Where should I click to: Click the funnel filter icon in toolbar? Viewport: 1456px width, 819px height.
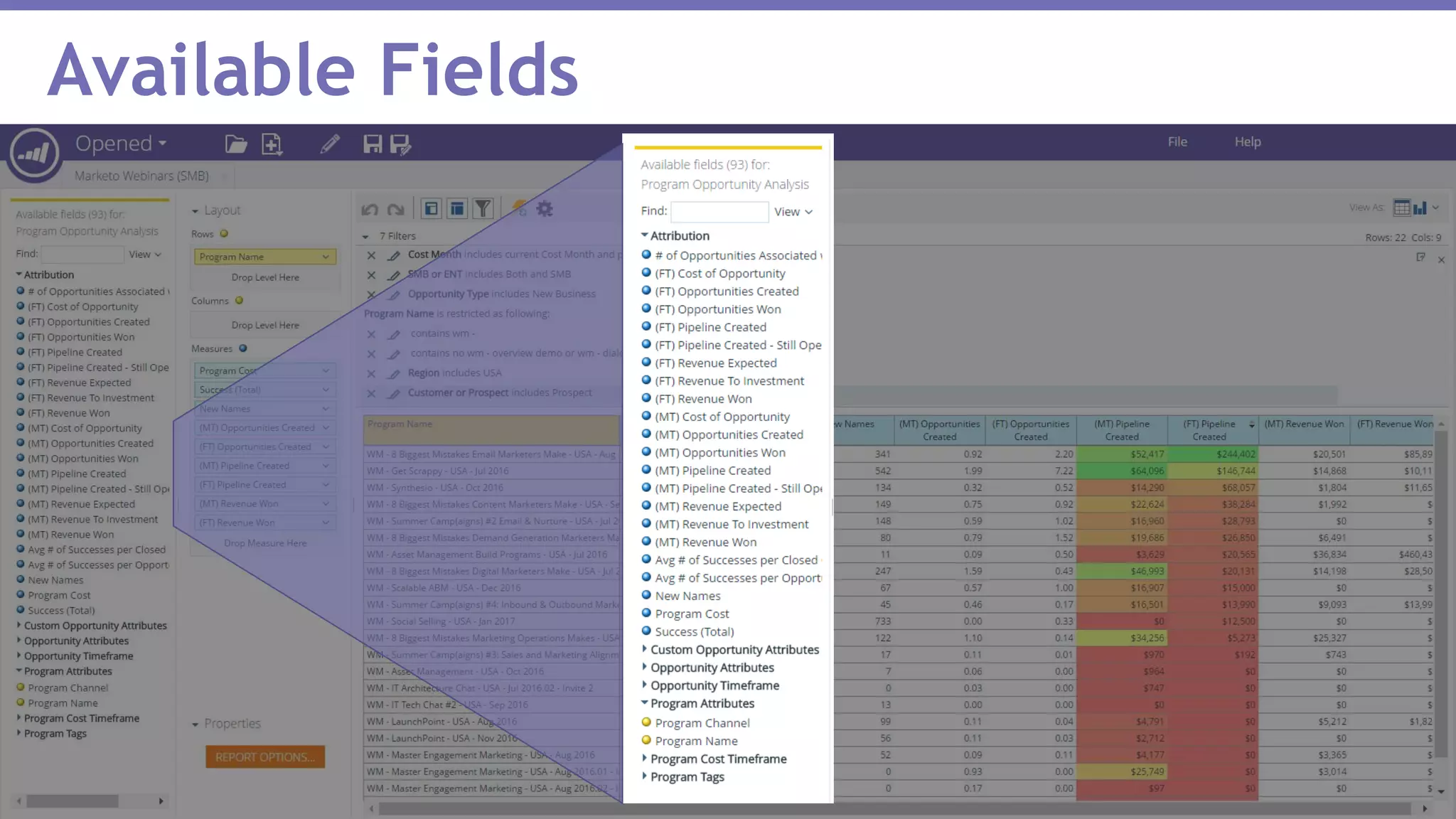click(483, 209)
